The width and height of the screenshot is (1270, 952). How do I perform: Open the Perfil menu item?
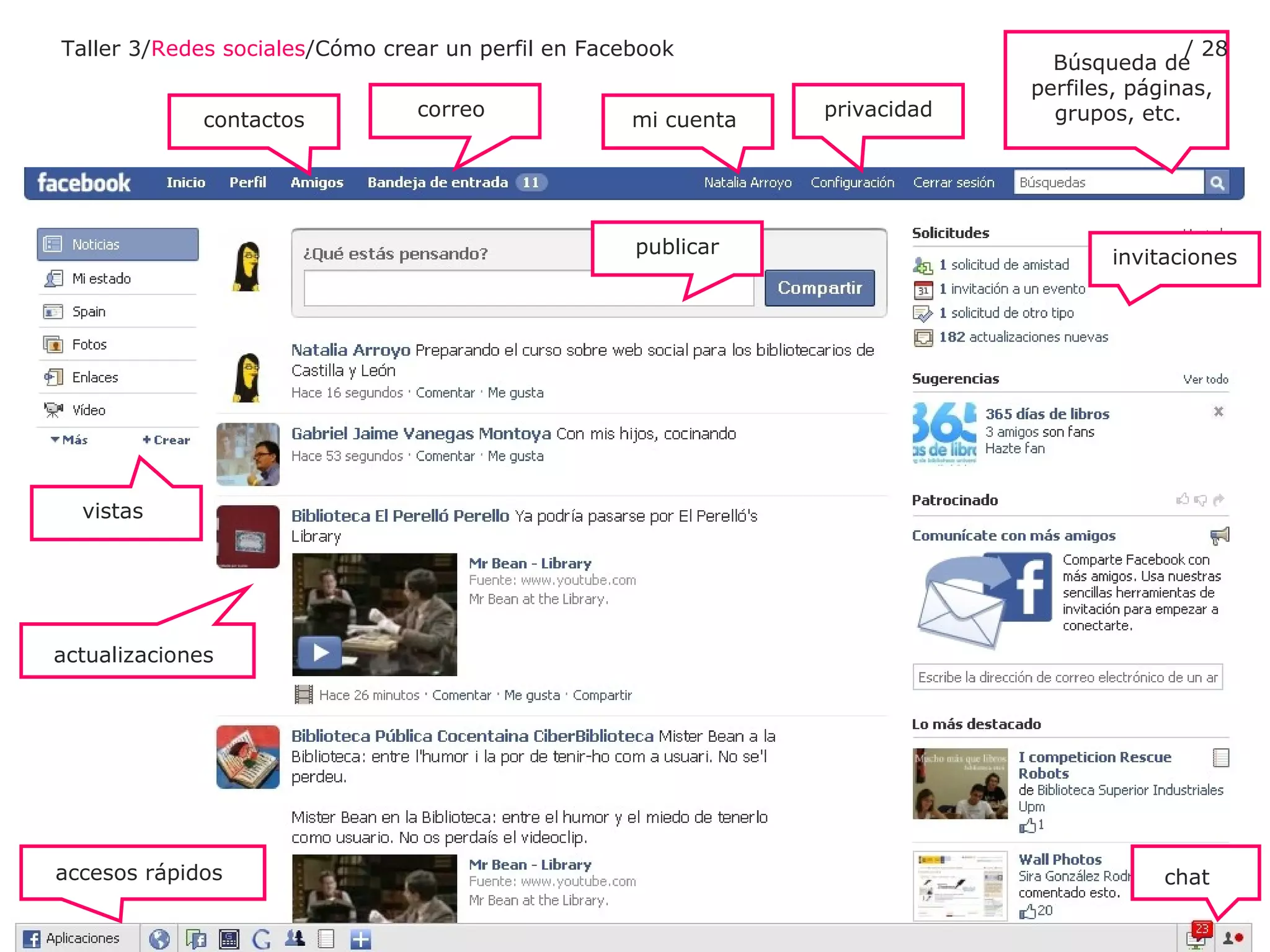click(x=247, y=182)
